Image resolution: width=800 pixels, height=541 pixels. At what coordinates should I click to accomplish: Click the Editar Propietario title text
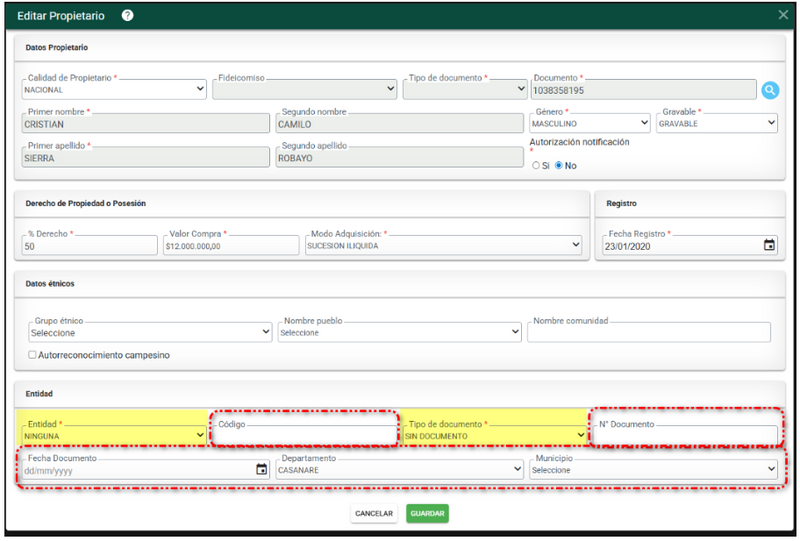61,16
